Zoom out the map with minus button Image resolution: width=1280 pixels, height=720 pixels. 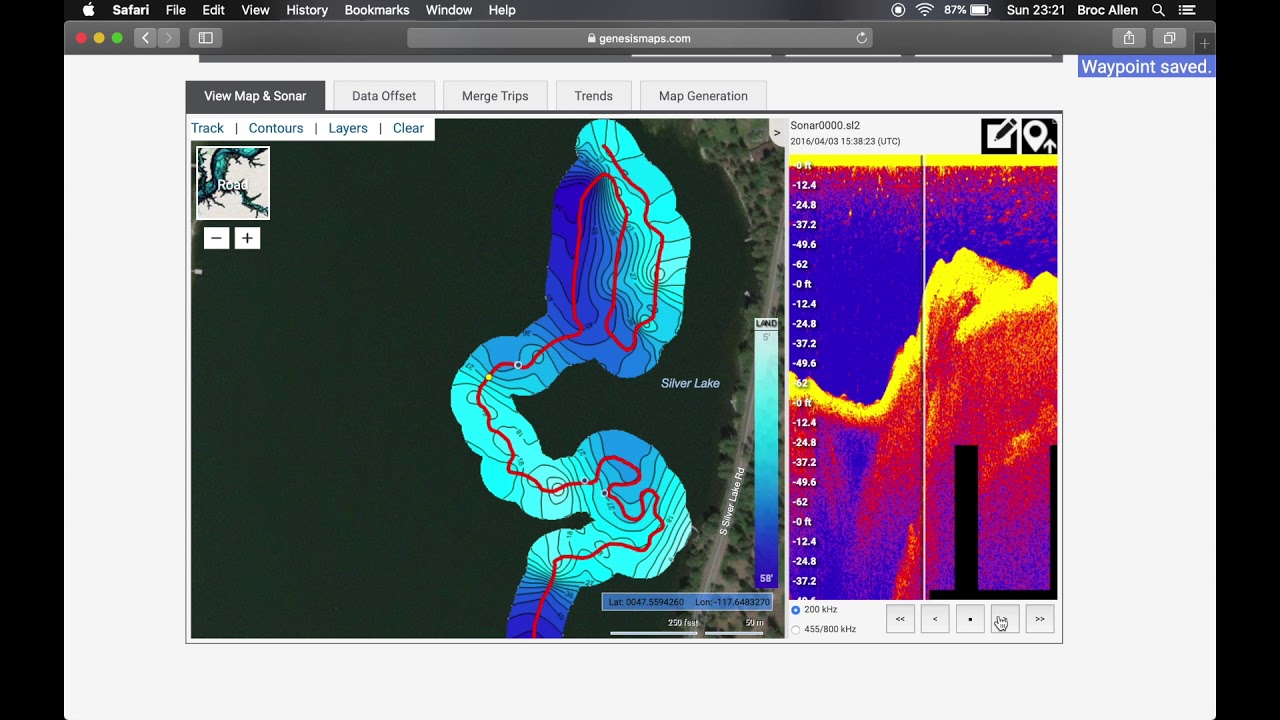[x=216, y=238]
